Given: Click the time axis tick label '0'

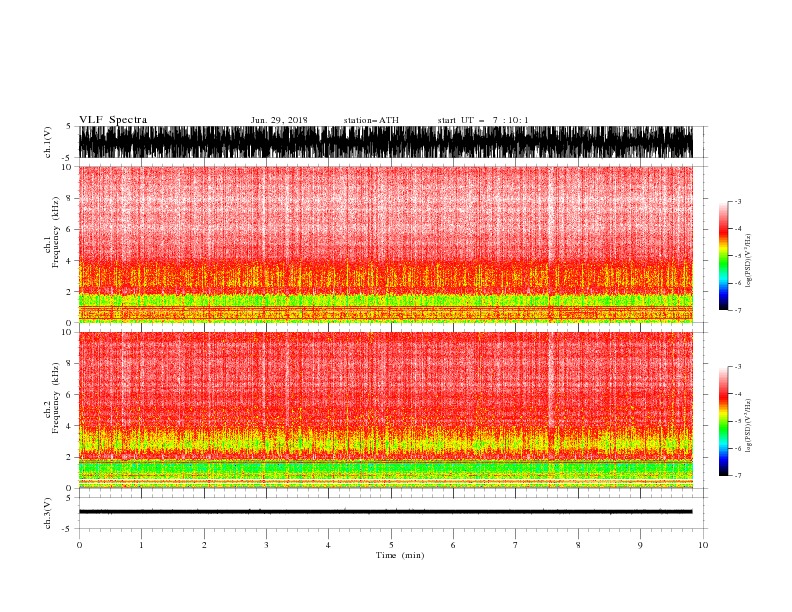Looking at the screenshot, I should [x=79, y=545].
